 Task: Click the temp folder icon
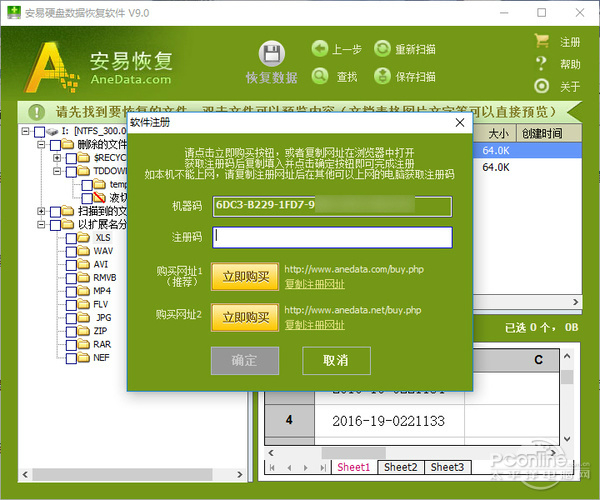pos(99,184)
